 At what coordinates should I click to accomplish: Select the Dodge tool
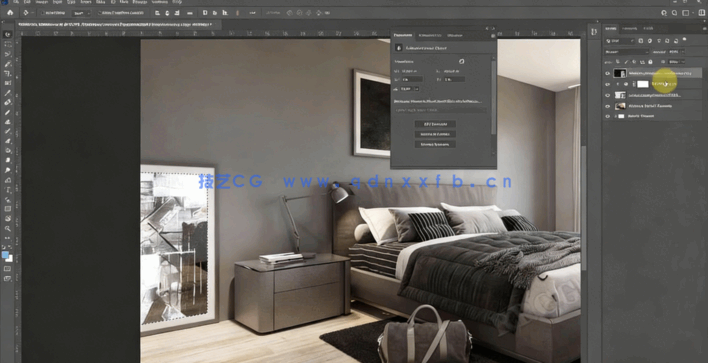(x=8, y=170)
